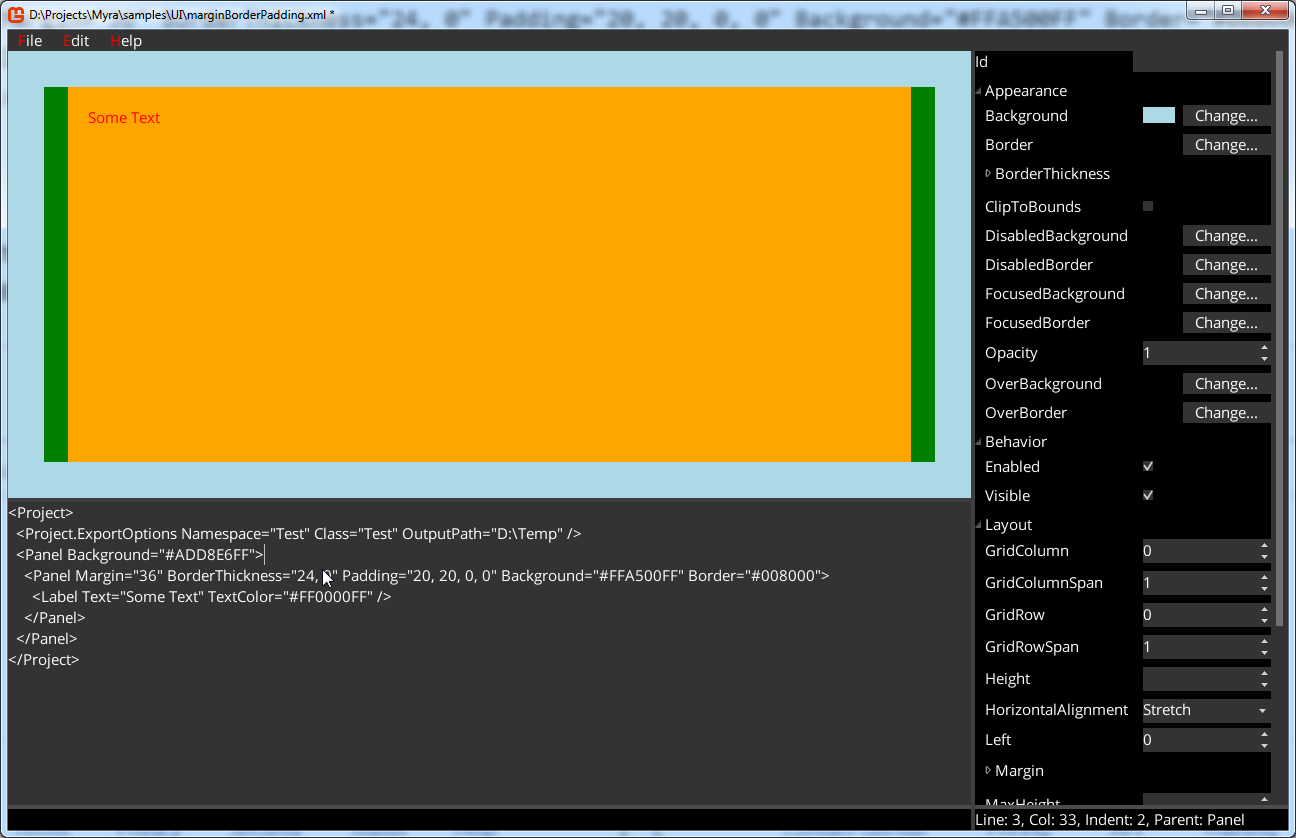Expand the Margin property
Screen dimensions: 1296x838
989,771
